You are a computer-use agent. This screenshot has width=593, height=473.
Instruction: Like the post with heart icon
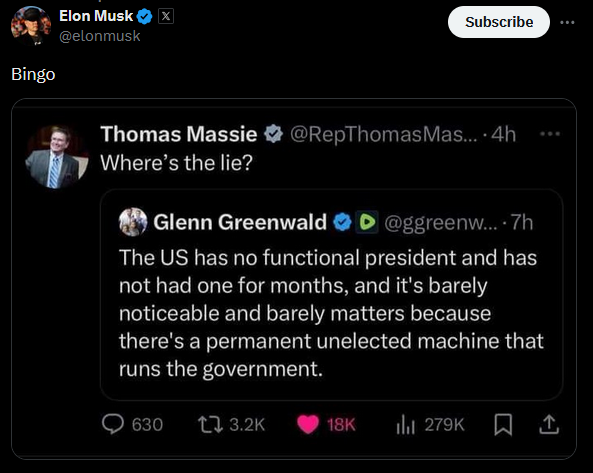[x=308, y=425]
